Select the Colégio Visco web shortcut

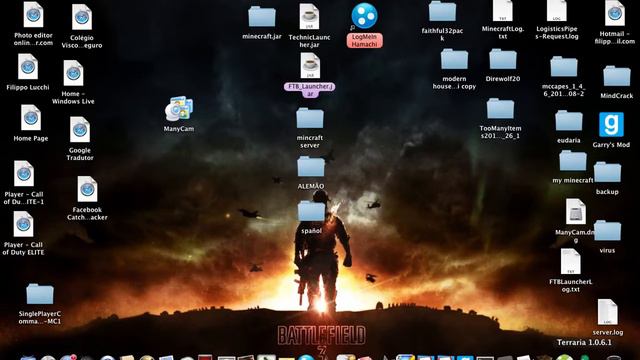(82, 17)
